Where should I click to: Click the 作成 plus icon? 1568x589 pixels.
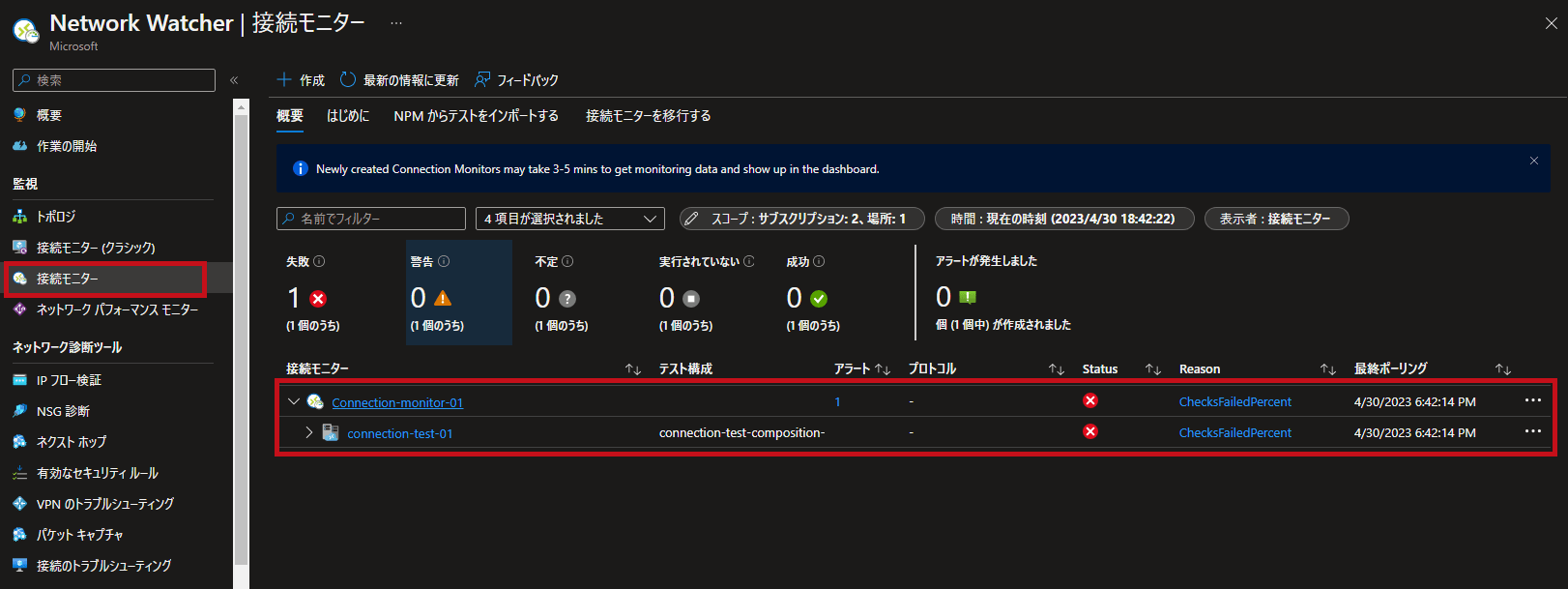pos(284,79)
